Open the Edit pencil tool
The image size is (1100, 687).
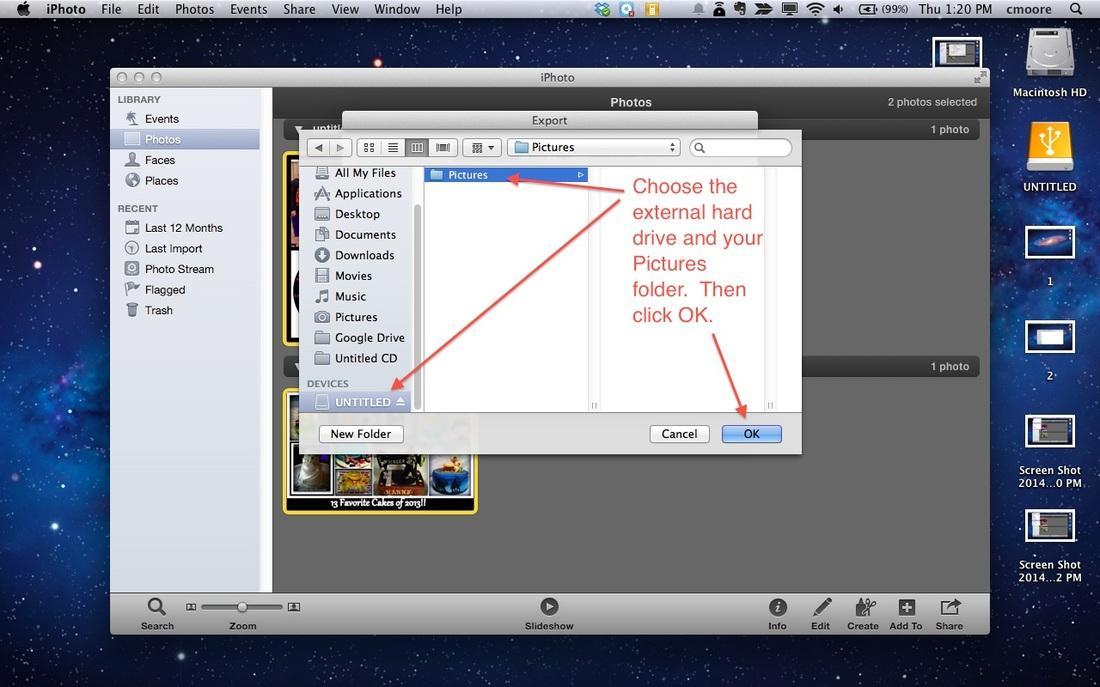pyautogui.click(x=821, y=608)
